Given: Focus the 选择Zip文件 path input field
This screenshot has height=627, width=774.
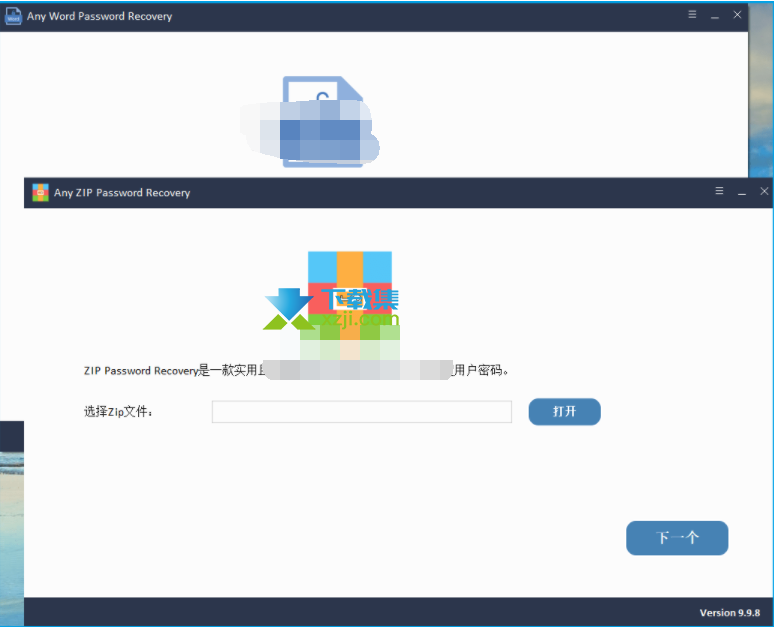Looking at the screenshot, I should [362, 412].
